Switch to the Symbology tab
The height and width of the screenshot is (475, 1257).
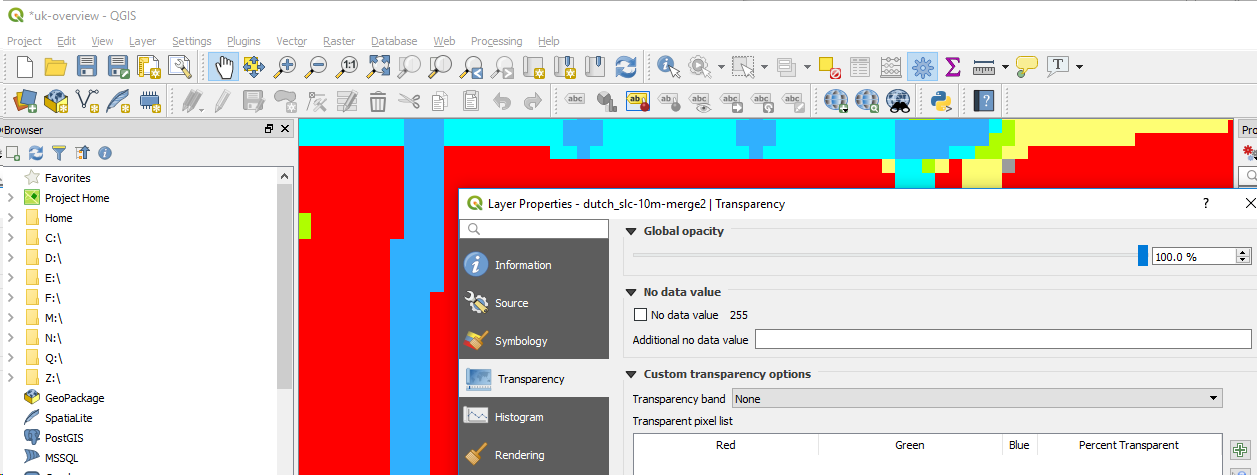pos(533,341)
